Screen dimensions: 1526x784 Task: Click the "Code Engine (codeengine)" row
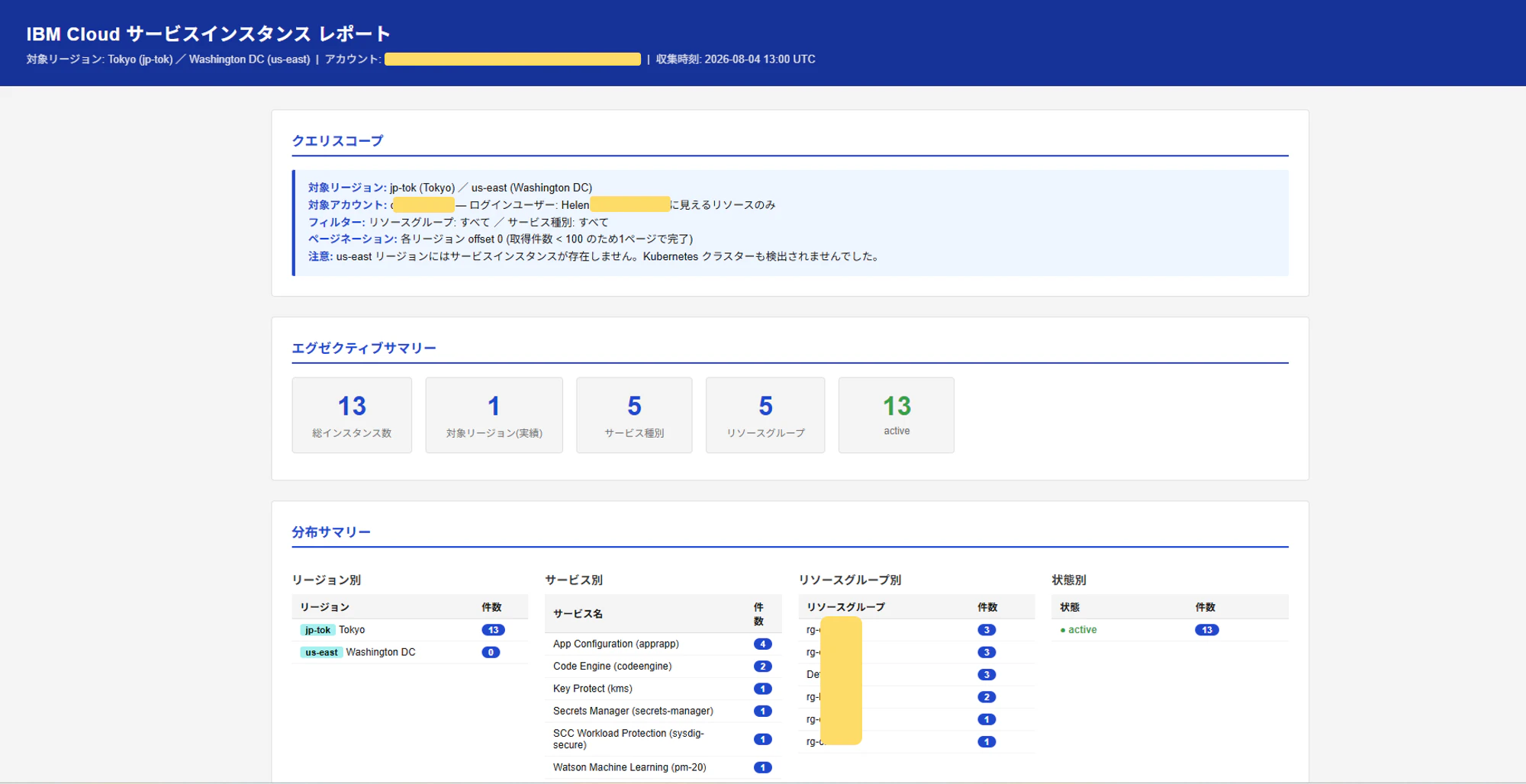[663, 667]
